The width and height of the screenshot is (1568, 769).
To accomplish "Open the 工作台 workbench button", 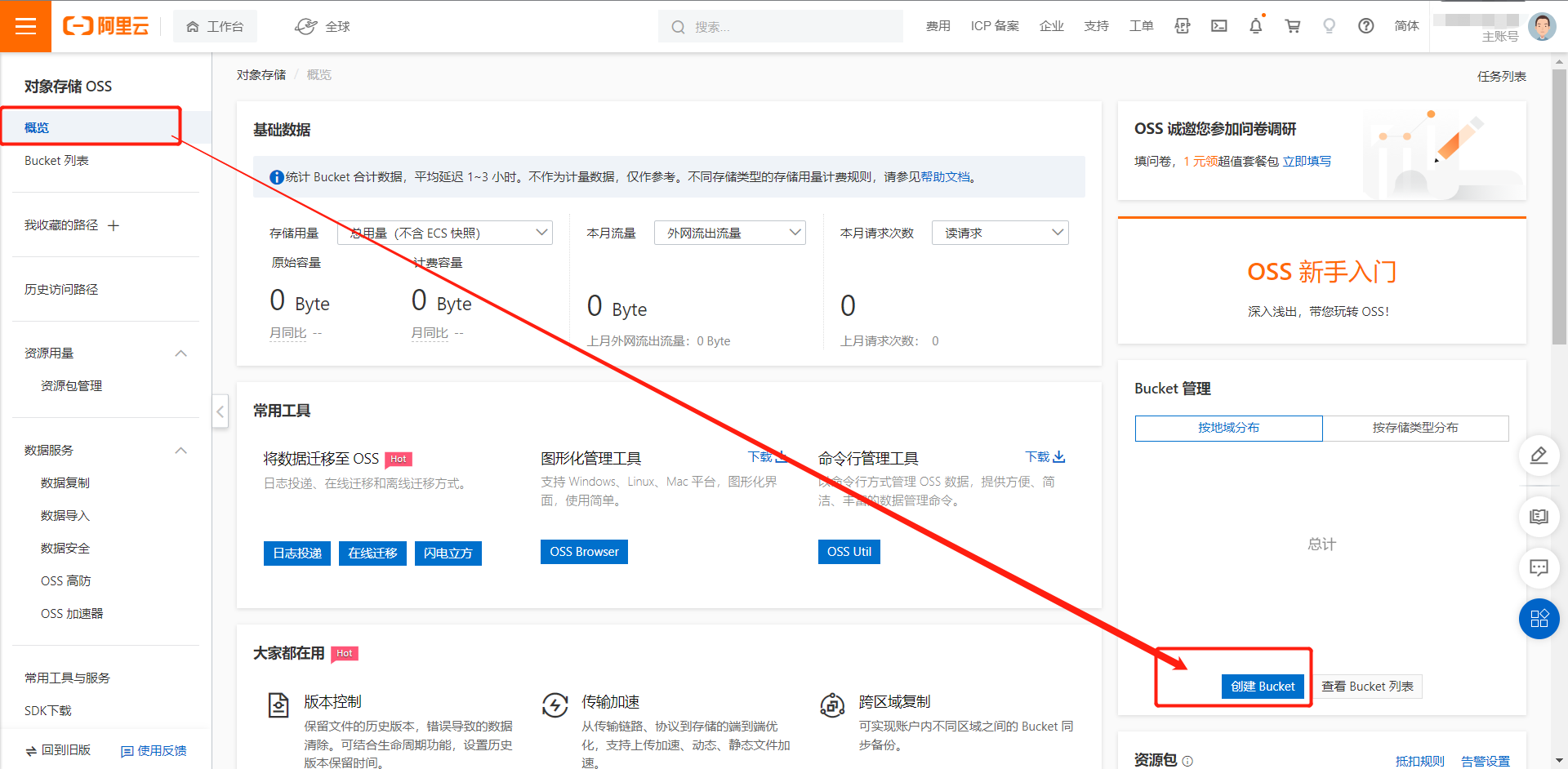I will point(215,27).
